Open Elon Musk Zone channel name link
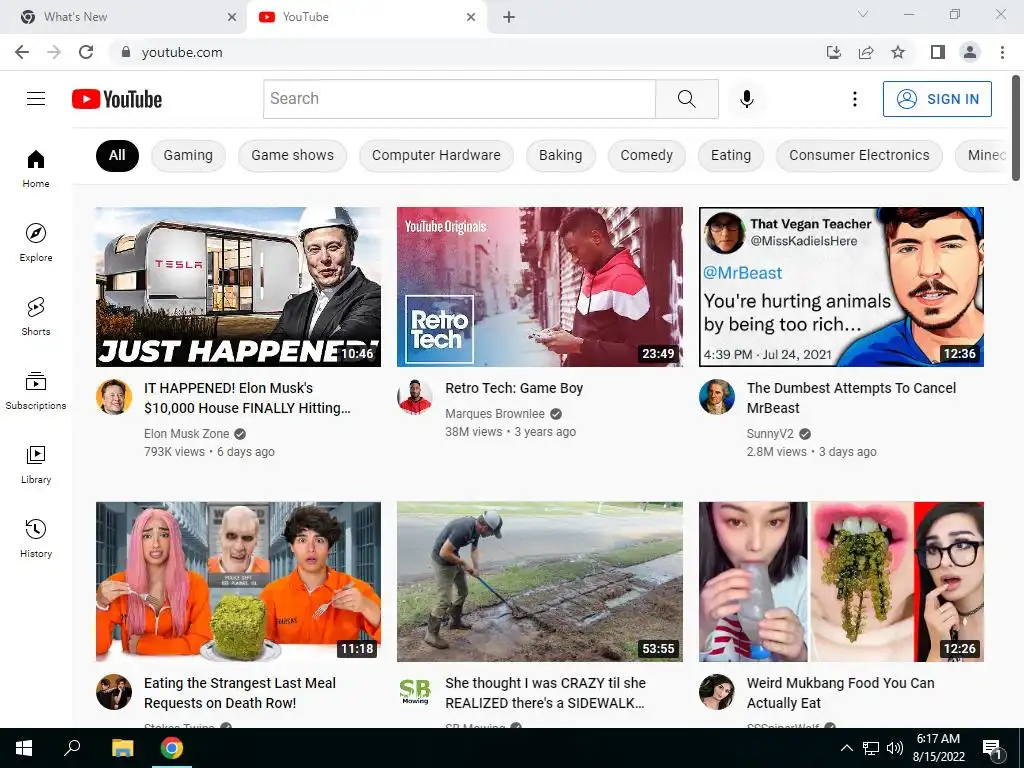 [187, 434]
